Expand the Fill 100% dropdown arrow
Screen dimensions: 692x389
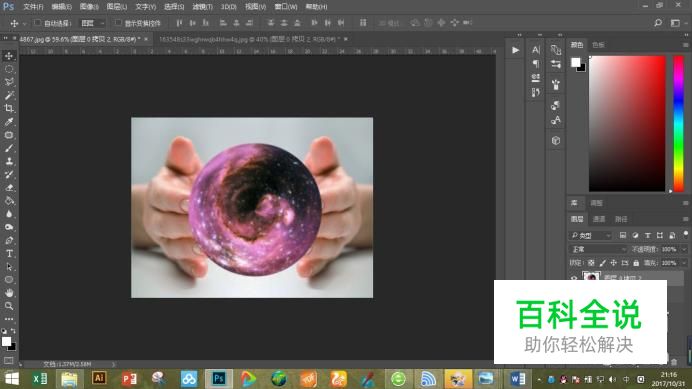(684, 263)
